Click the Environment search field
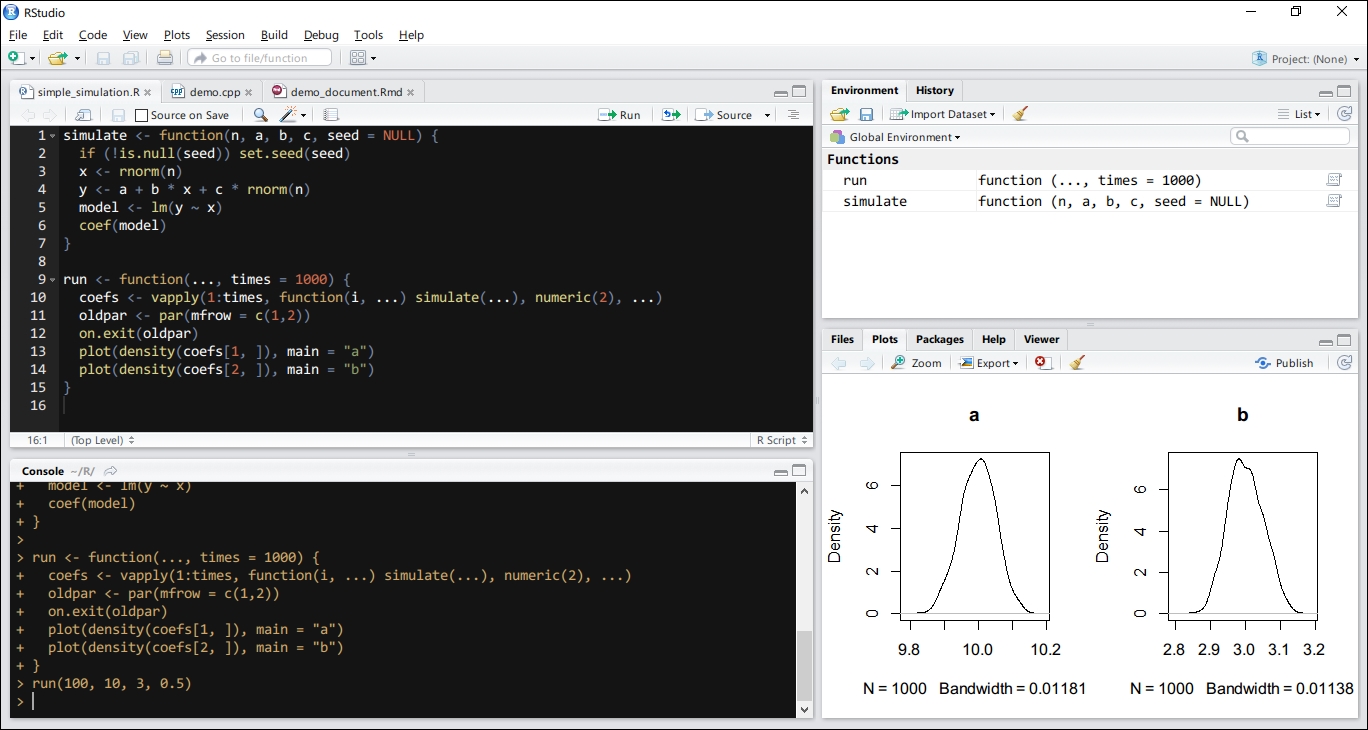 click(1290, 136)
